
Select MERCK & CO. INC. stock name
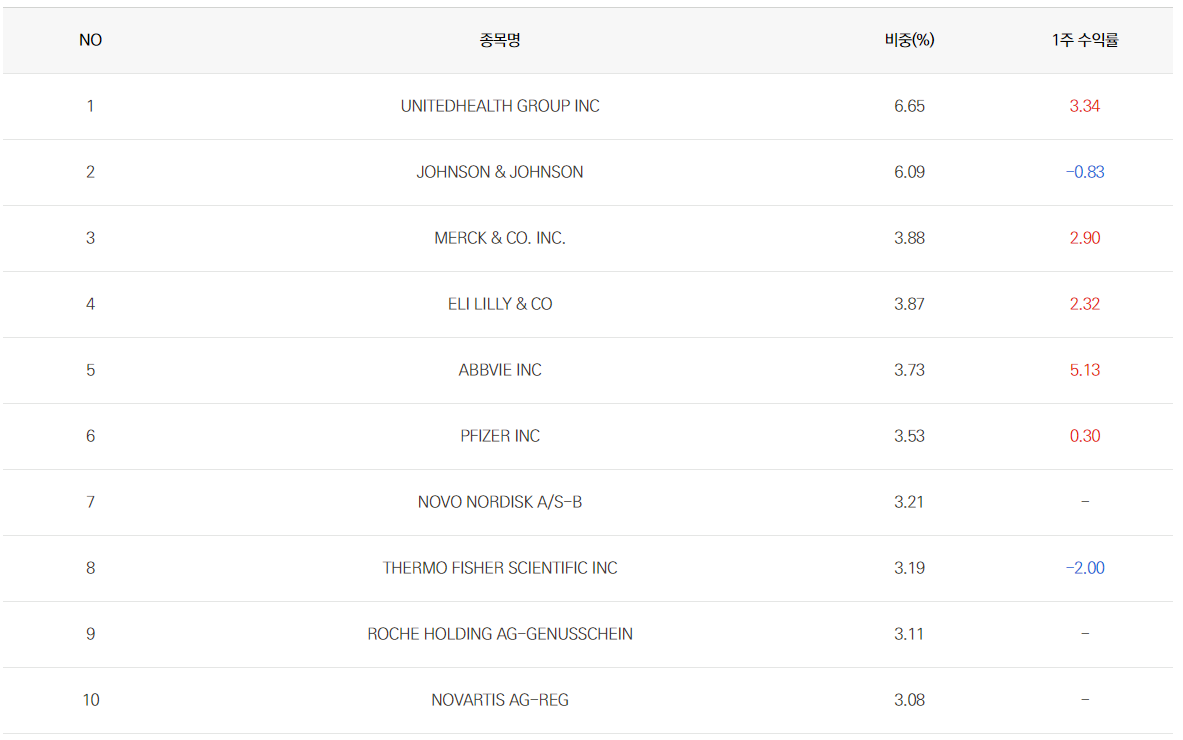pyautogui.click(x=499, y=238)
